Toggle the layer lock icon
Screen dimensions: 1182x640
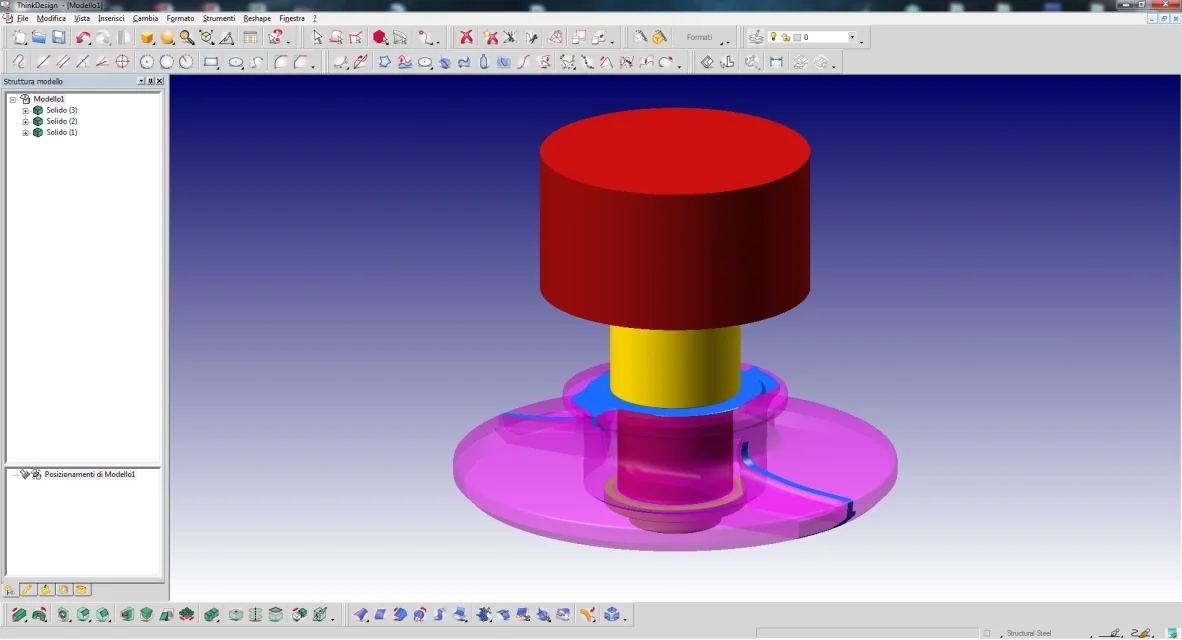click(785, 38)
